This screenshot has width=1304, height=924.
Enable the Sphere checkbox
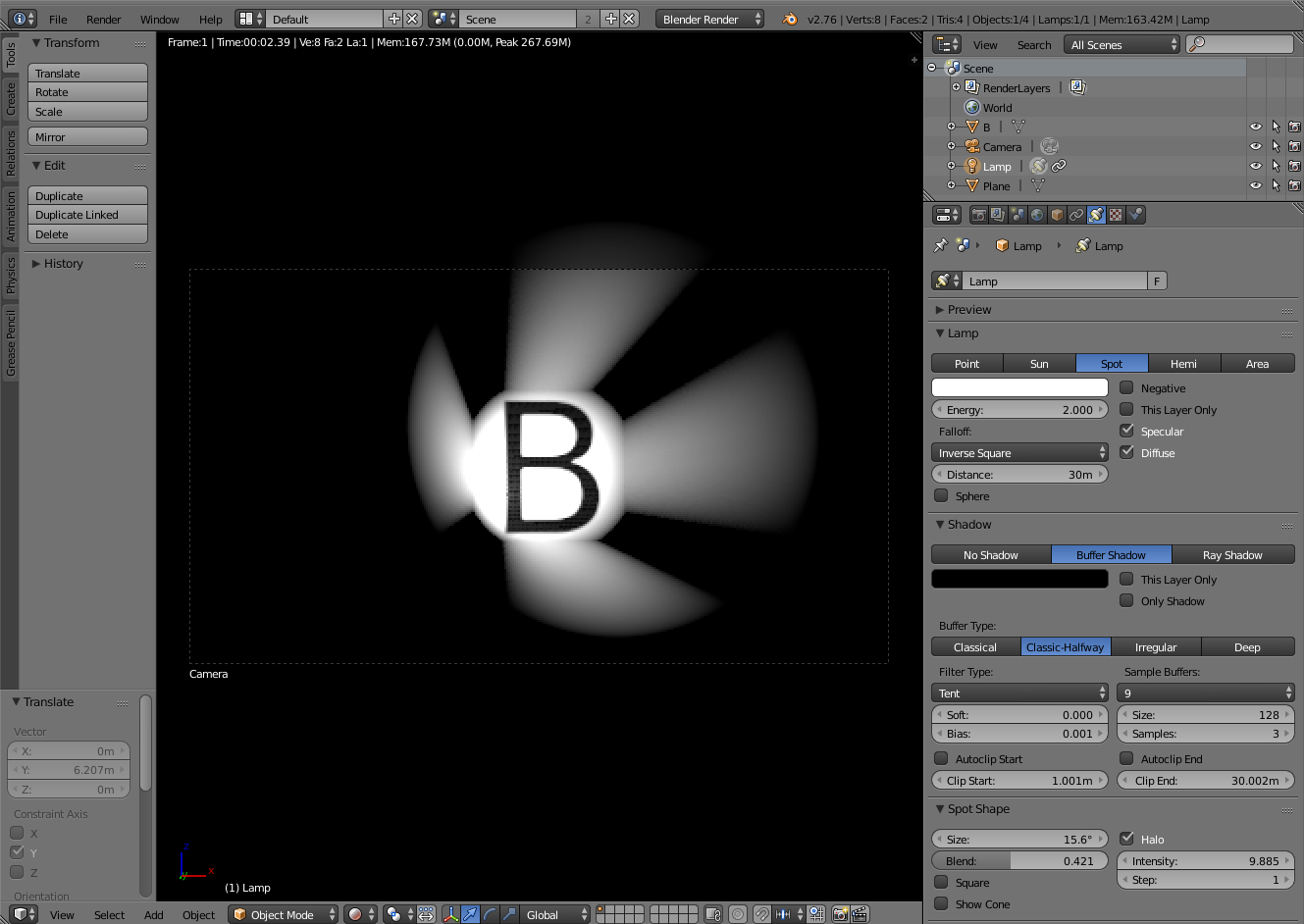(941, 495)
